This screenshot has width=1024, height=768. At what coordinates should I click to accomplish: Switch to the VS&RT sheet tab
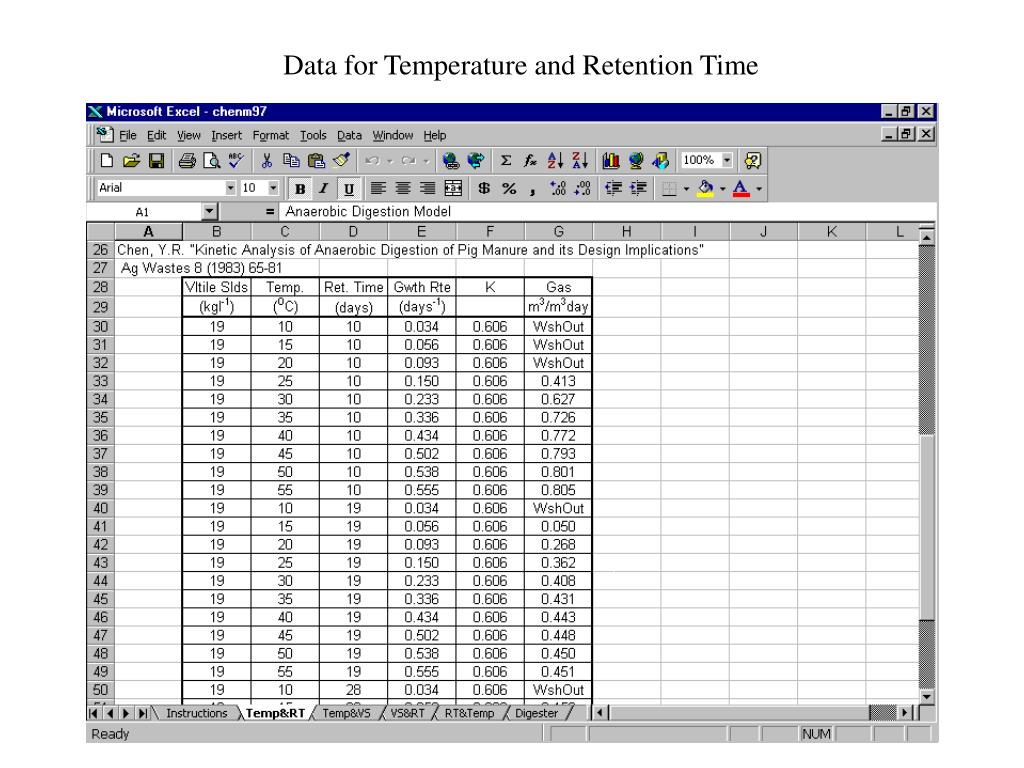(408, 713)
